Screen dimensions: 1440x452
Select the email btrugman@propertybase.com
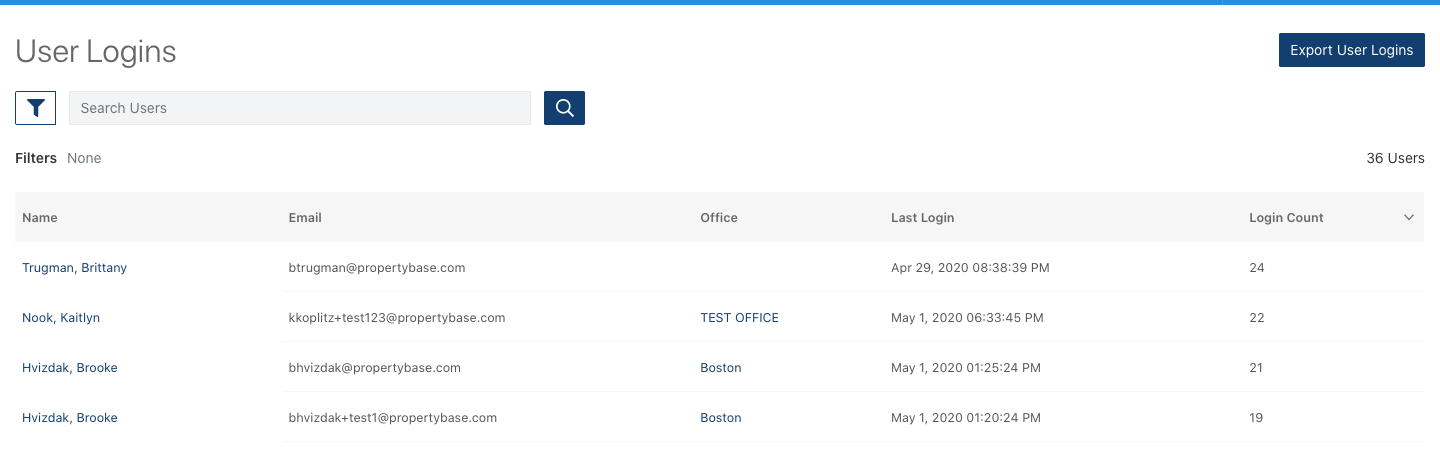tap(377, 268)
